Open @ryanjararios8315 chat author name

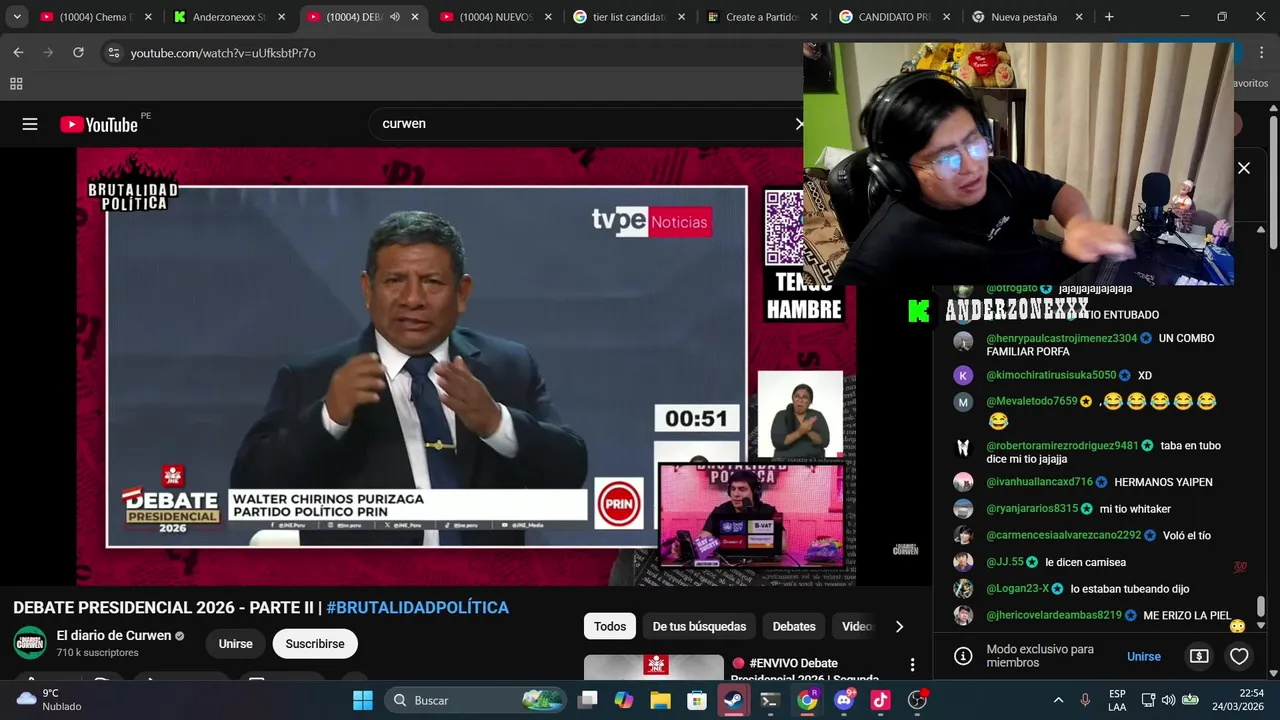(x=1032, y=509)
